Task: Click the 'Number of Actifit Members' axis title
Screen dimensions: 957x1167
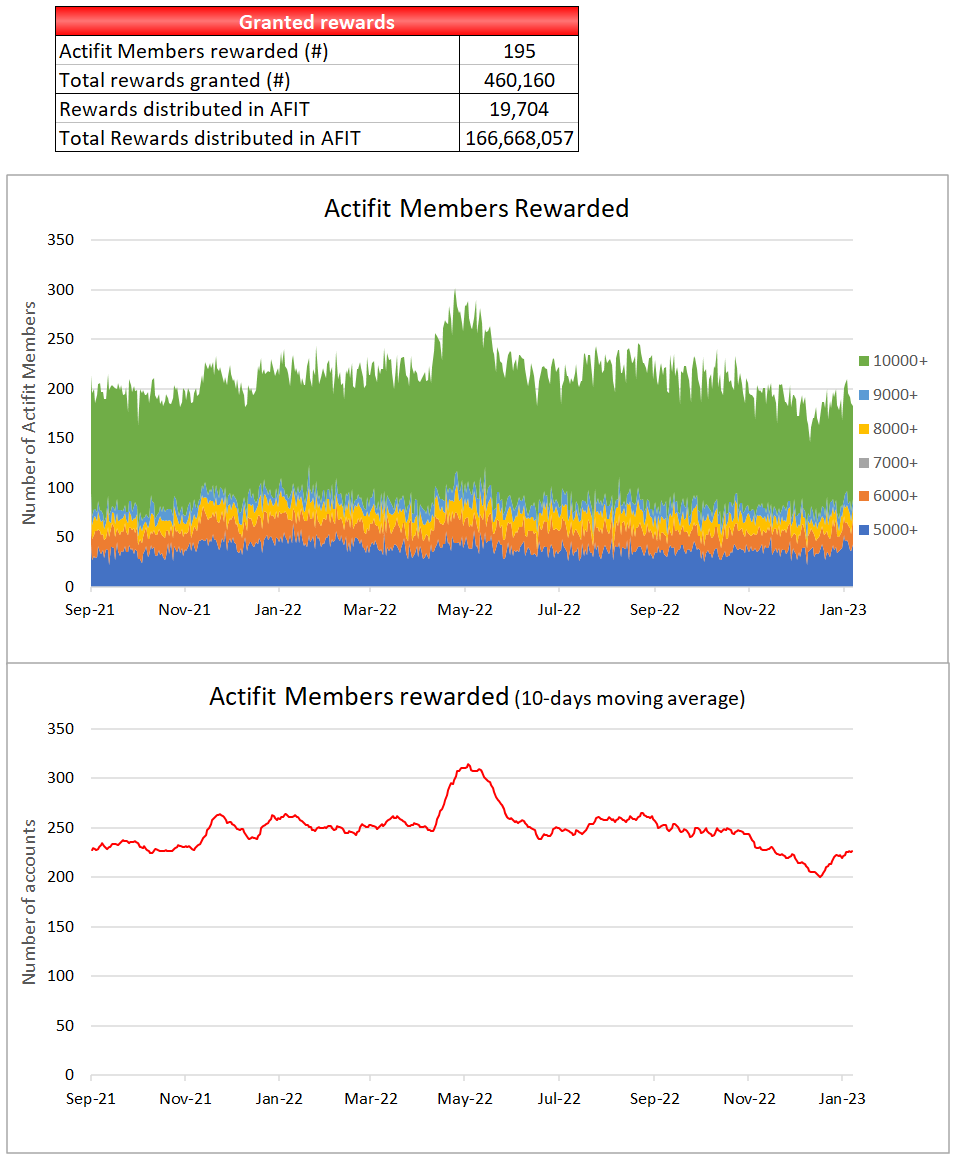Action: 29,413
